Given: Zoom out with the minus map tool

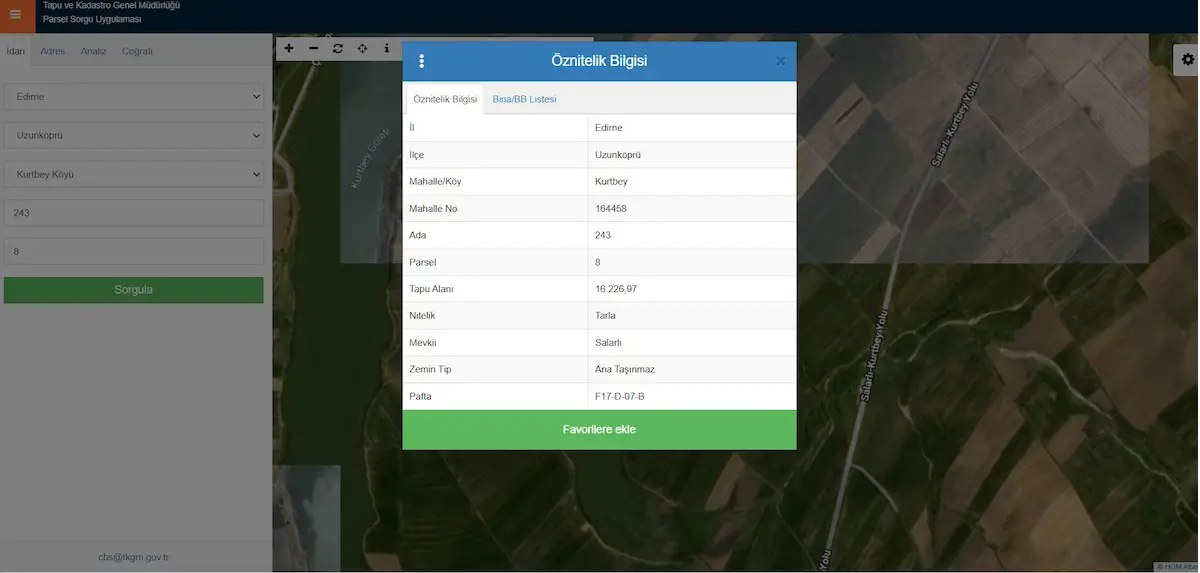Looking at the screenshot, I should click(x=313, y=48).
